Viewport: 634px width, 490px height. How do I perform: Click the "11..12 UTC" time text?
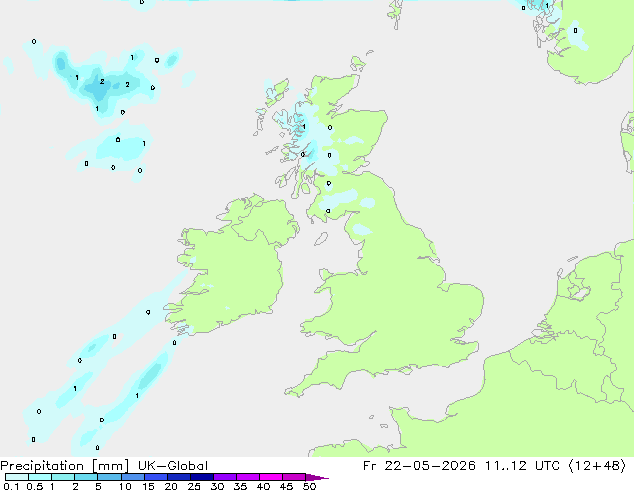[522, 466]
